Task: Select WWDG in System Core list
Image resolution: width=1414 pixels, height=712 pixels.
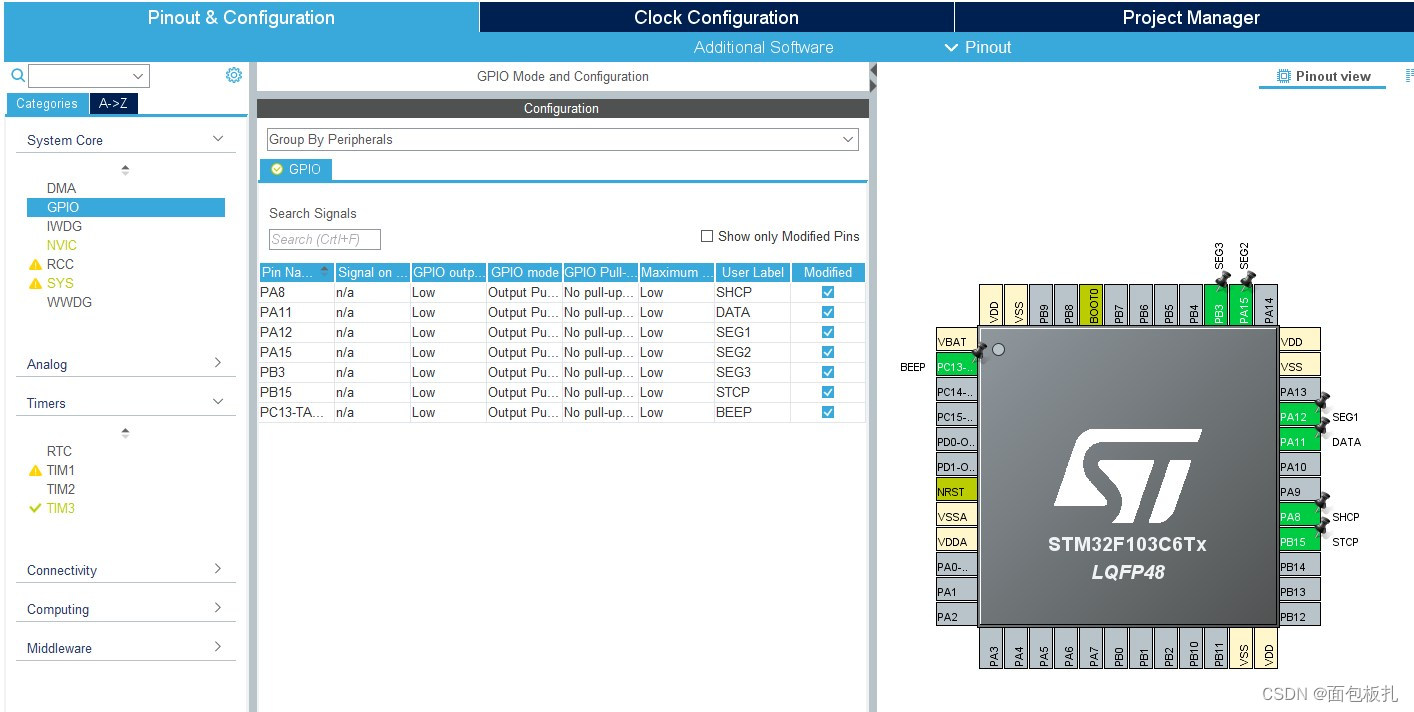Action: pyautogui.click(x=69, y=302)
